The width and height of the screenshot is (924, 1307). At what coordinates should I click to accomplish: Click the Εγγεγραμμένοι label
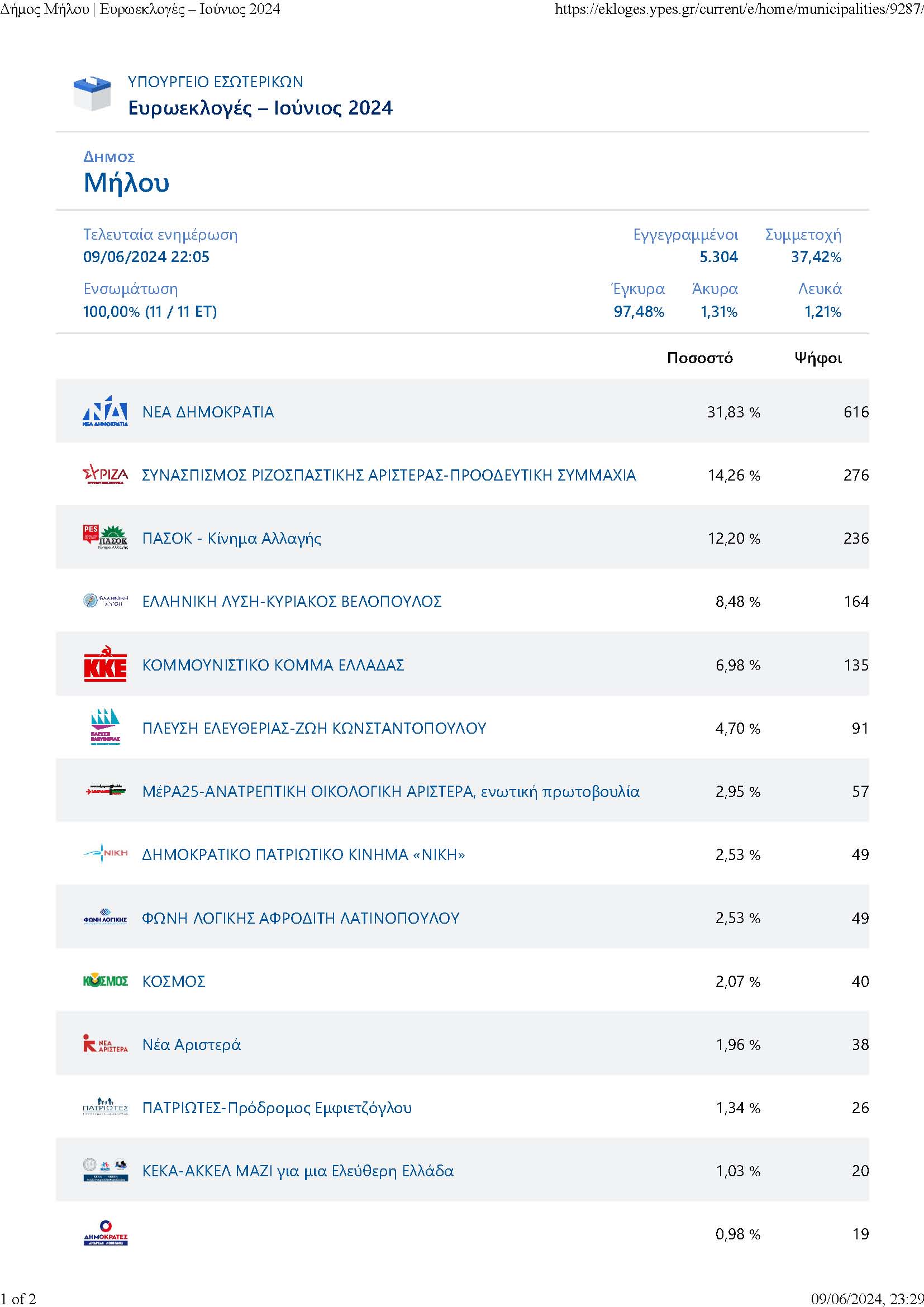pyautogui.click(x=685, y=235)
